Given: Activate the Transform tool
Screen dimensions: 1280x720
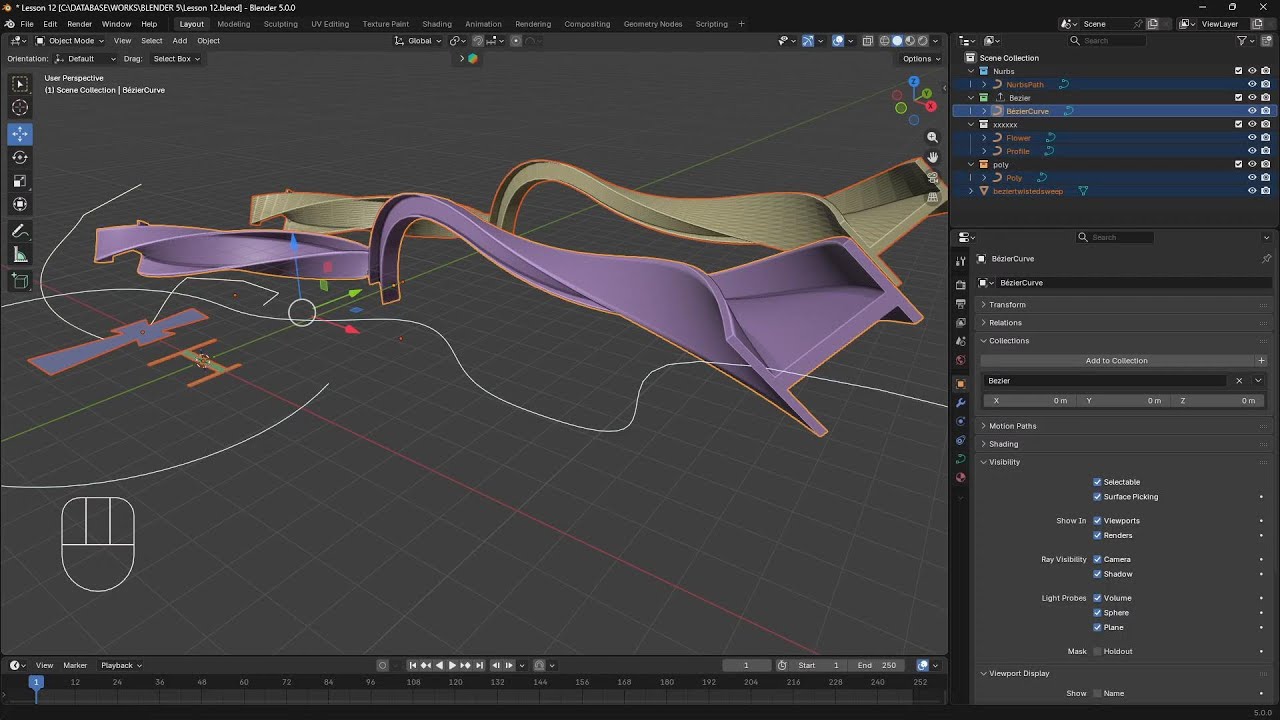Looking at the screenshot, I should click(x=20, y=205).
